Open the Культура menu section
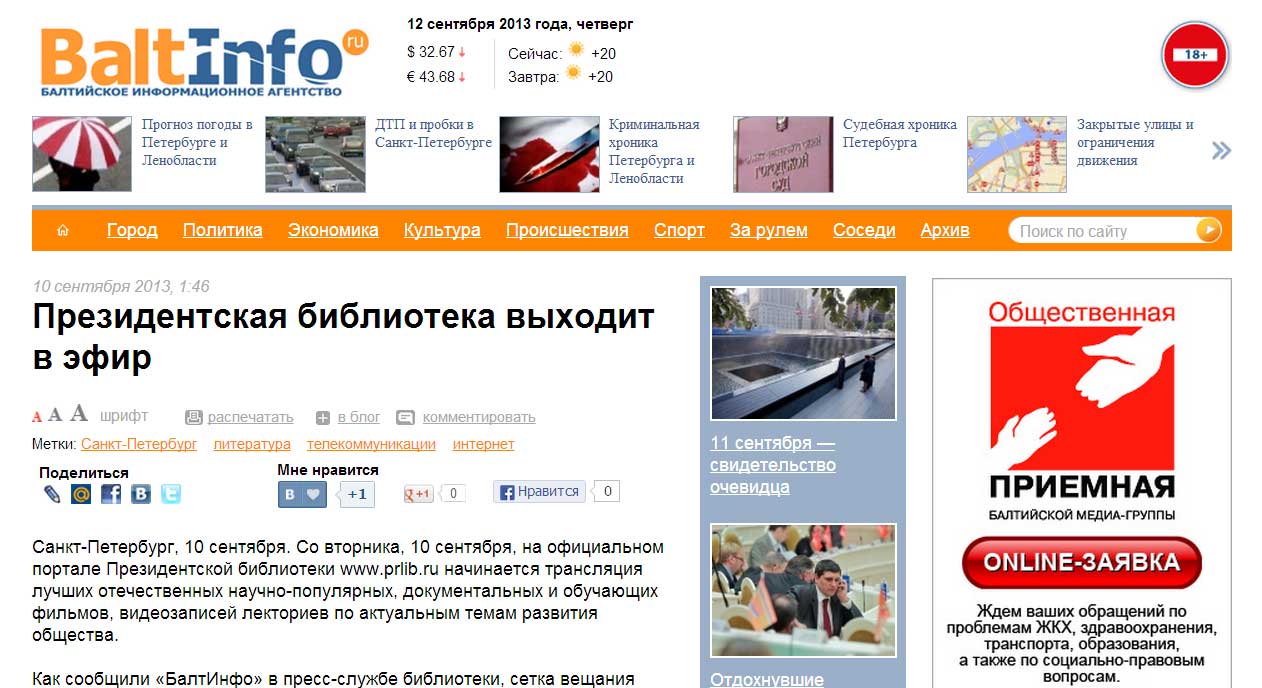This screenshot has width=1262, height=688. 442,230
